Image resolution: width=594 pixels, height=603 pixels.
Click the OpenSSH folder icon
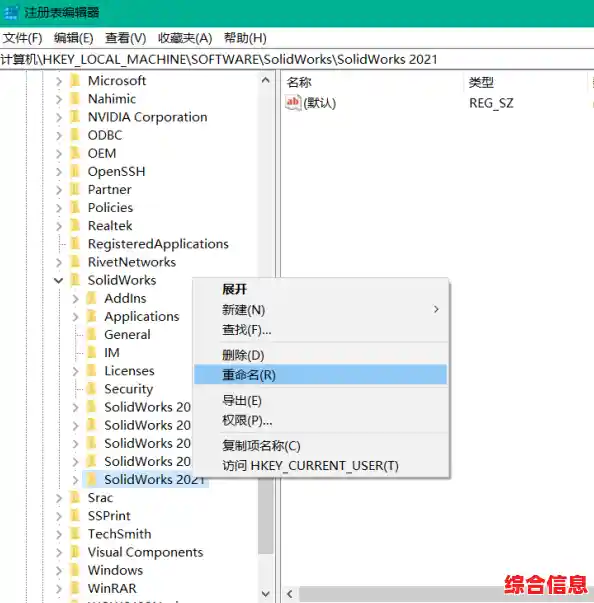click(x=75, y=171)
